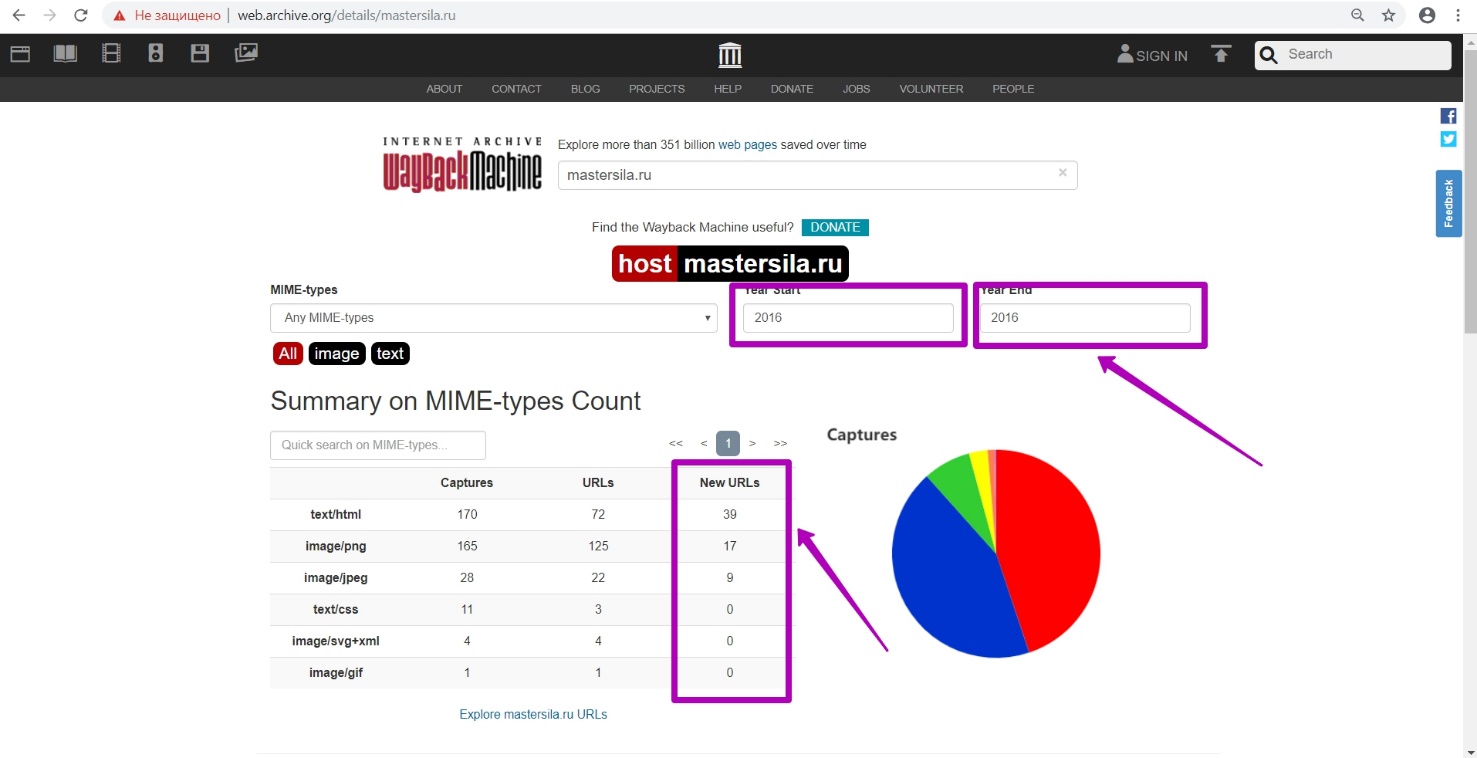Click SIGN IN link
This screenshot has height=758, width=1477.
click(x=1153, y=55)
